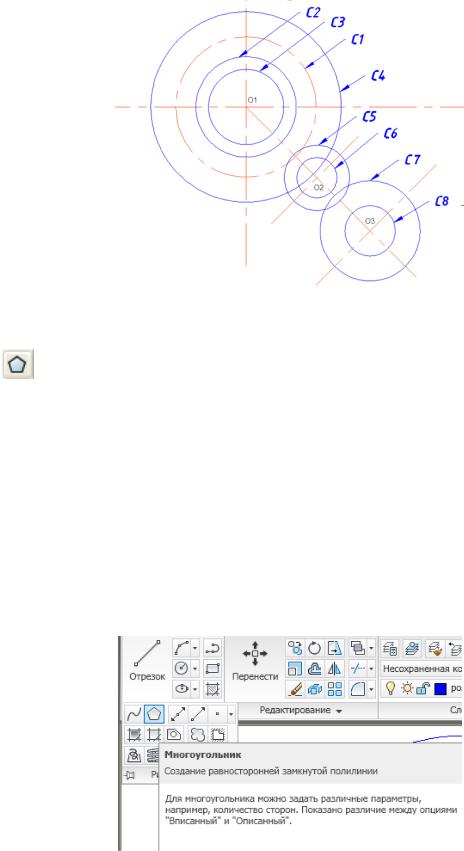Image resolution: width=464 pixels, height=851 pixels.
Task: Click the C7 label in drawing
Action: click(x=412, y=160)
